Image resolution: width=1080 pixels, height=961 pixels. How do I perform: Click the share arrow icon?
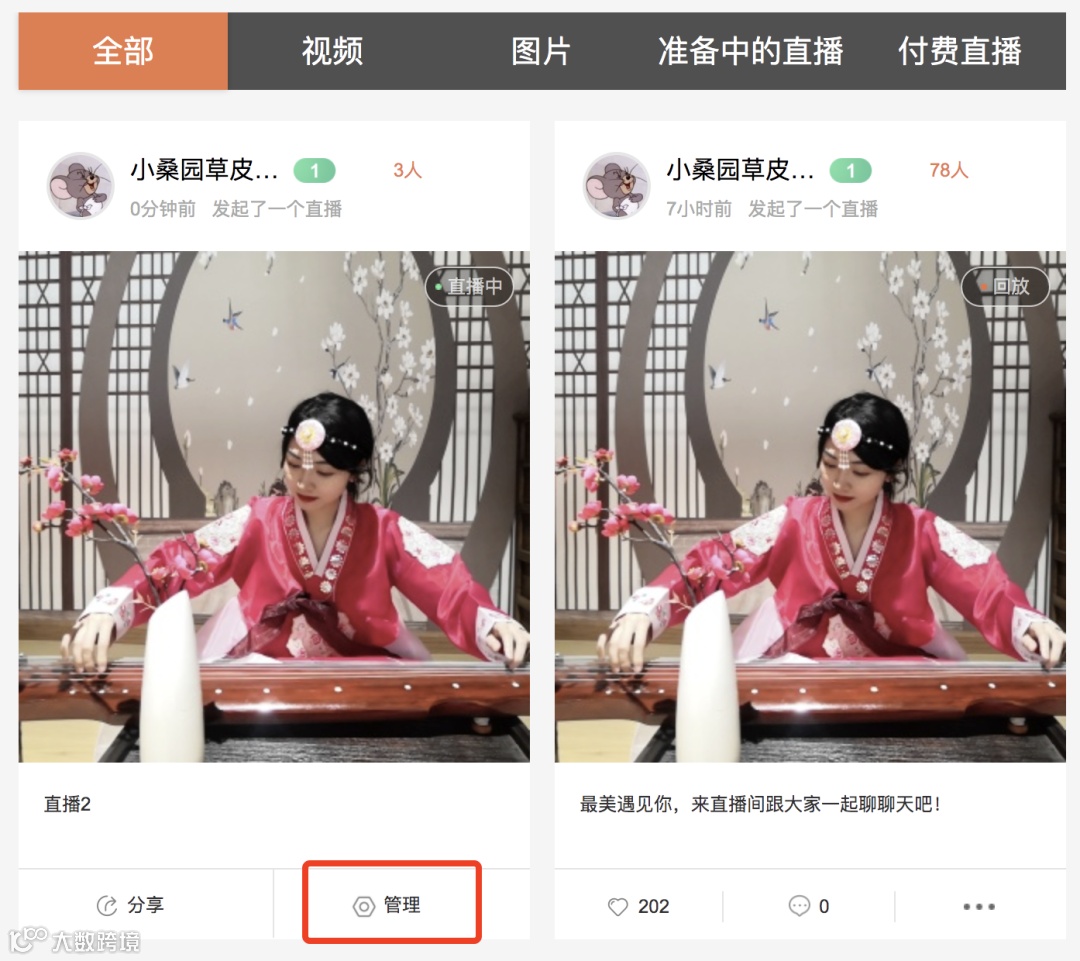click(x=107, y=905)
